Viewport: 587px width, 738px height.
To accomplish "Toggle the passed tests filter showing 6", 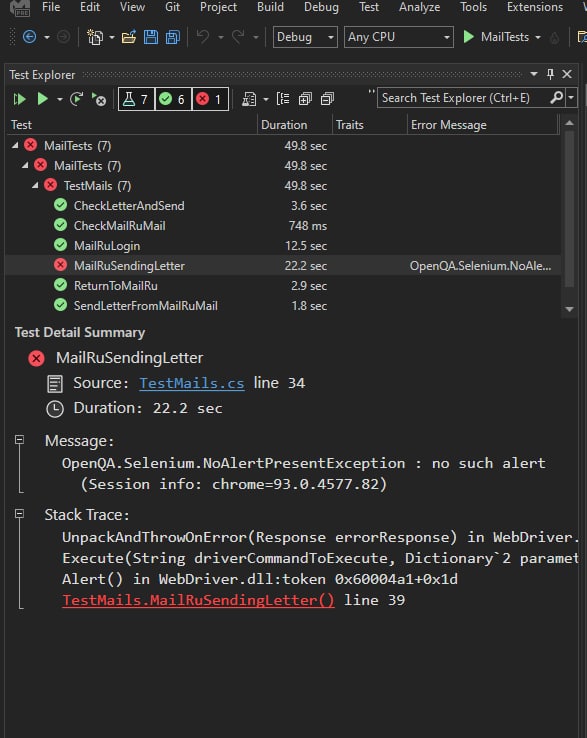I will (x=173, y=99).
